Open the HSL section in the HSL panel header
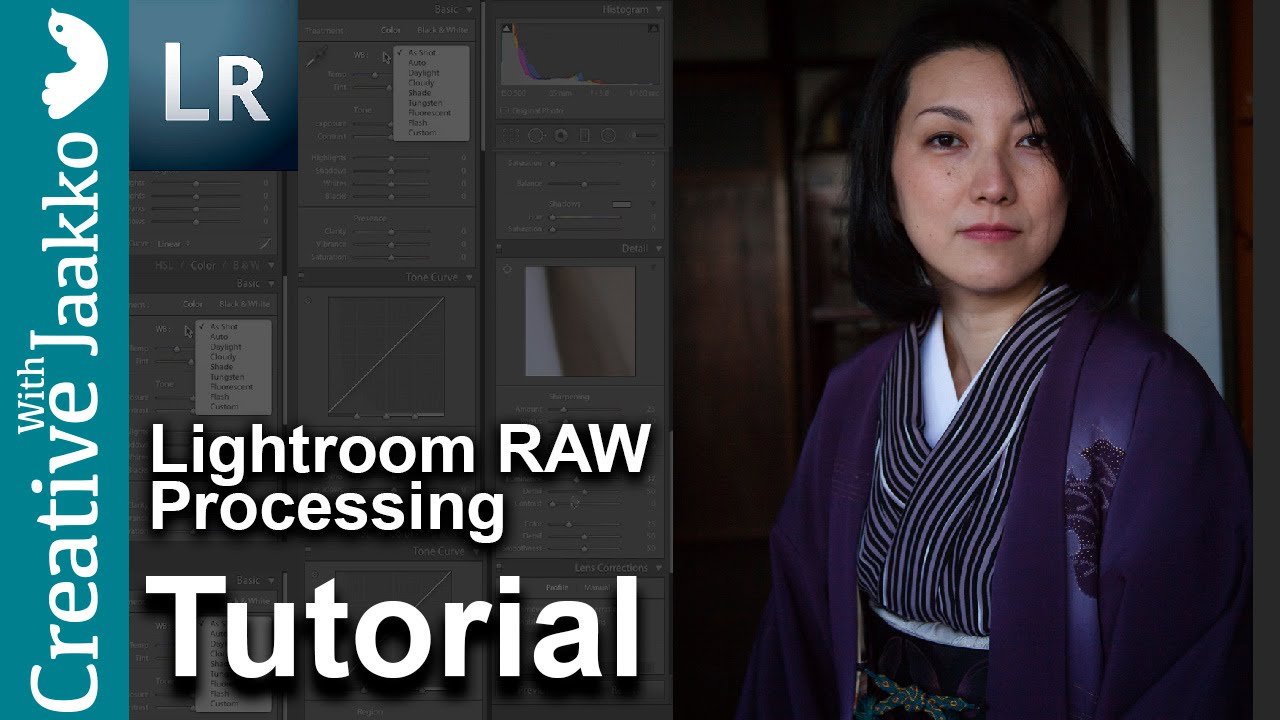This screenshot has width=1280, height=720. click(x=164, y=265)
